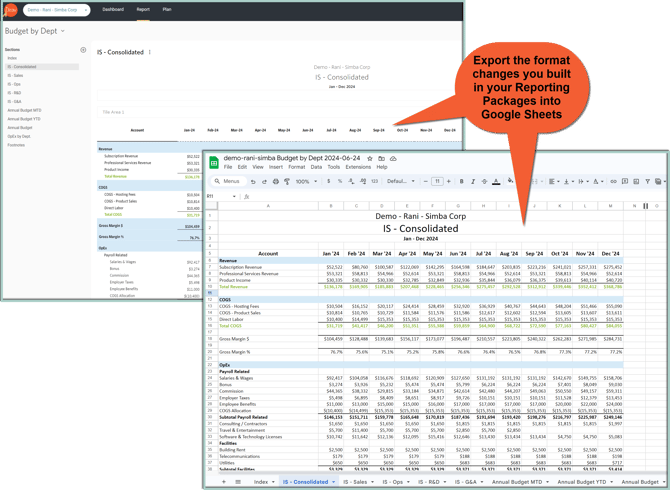
Task: Click the Google Sheets logo icon
Action: pos(213,162)
